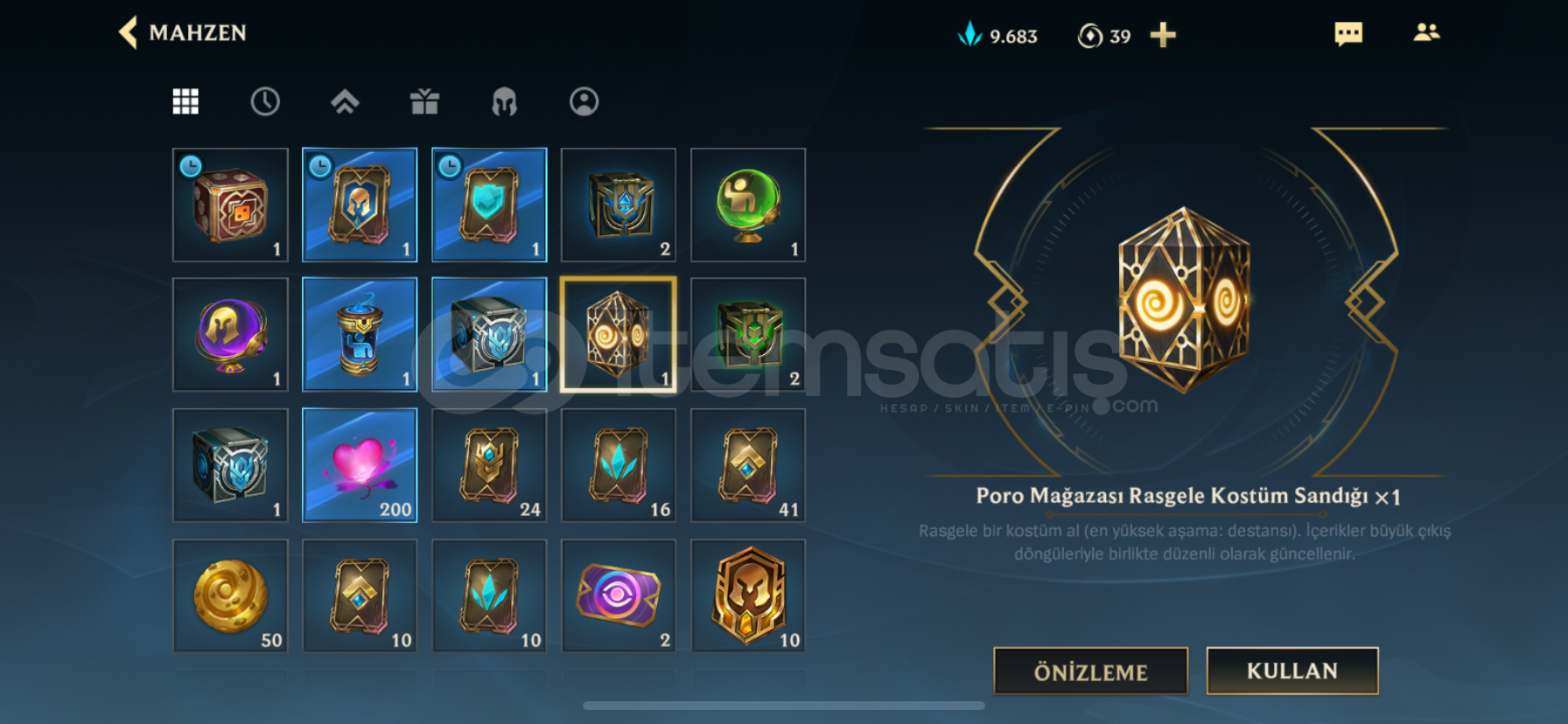
Task: Select the gold poro coin item with 50
Action: (x=230, y=595)
